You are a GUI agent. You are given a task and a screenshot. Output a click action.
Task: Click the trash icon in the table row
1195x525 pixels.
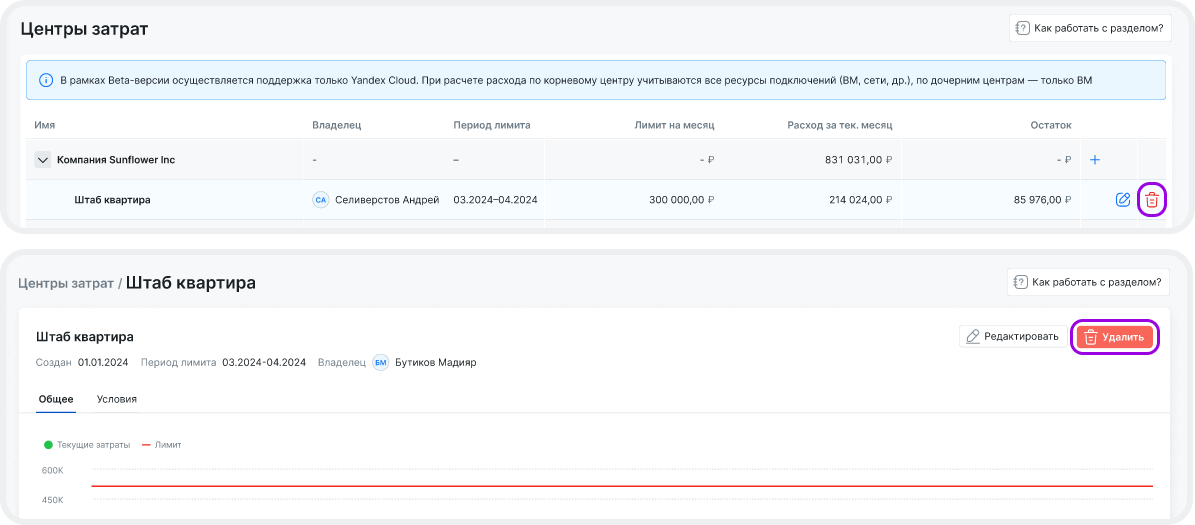pyautogui.click(x=1152, y=200)
